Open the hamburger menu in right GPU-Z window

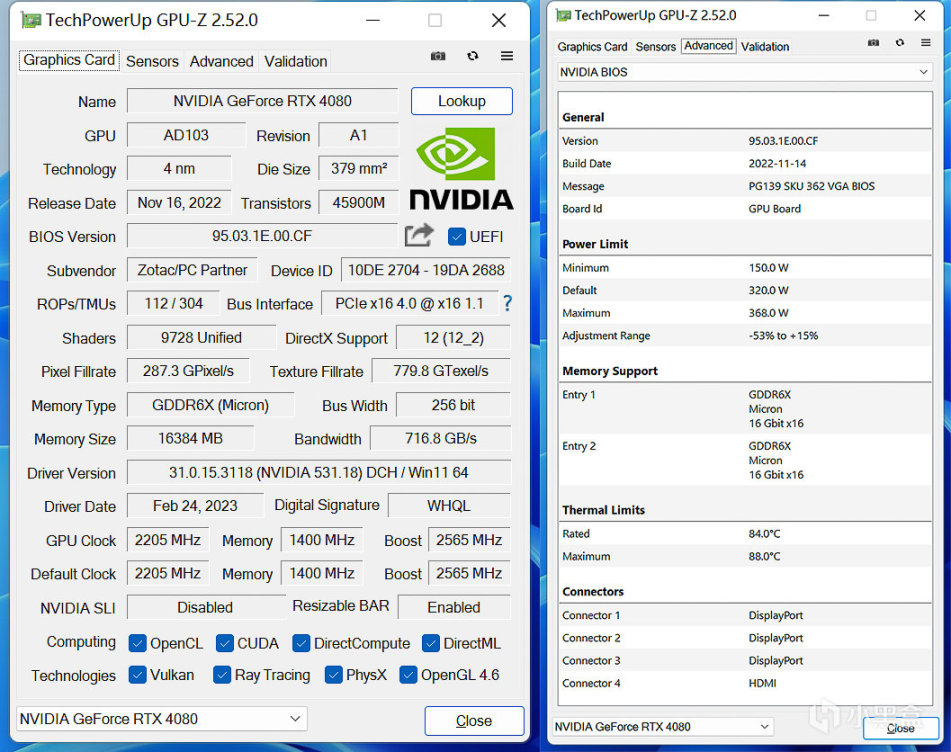pyautogui.click(x=926, y=42)
